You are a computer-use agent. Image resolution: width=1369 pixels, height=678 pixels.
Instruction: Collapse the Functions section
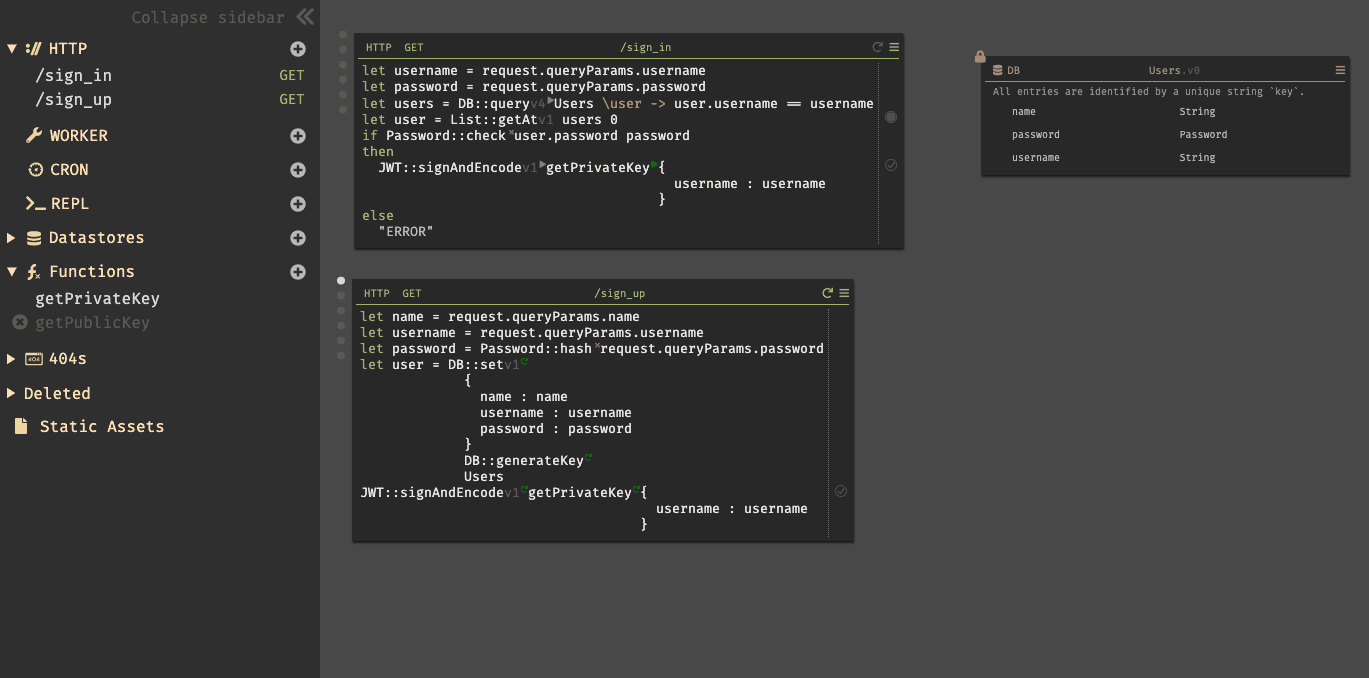click(12, 272)
